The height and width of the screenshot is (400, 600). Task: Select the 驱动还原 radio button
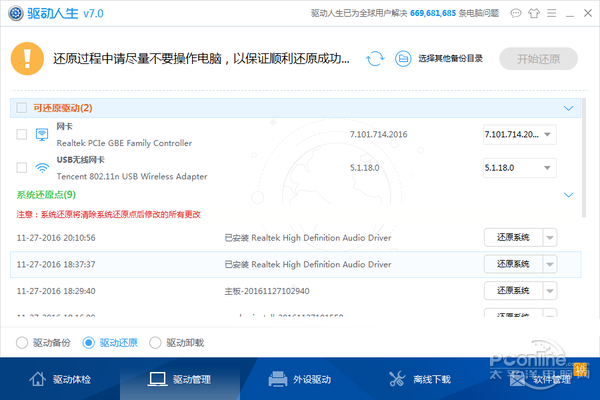pos(88,343)
